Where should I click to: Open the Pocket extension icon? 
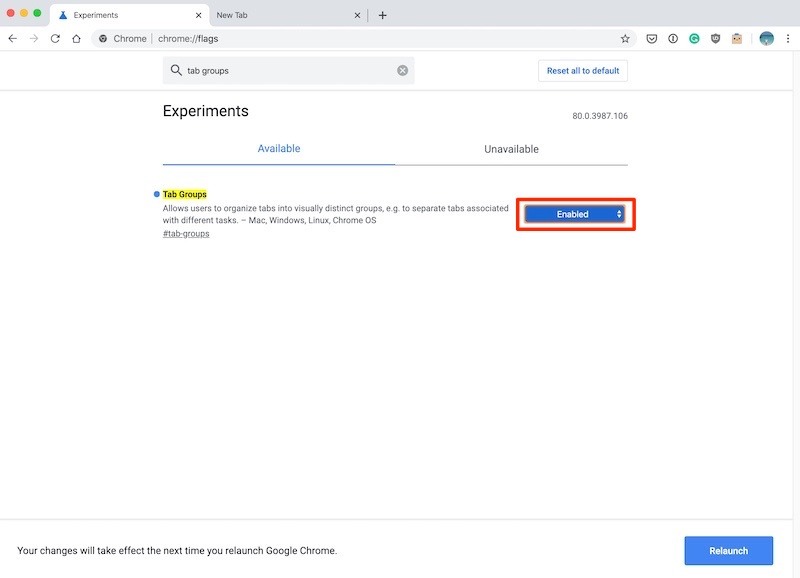[x=652, y=39]
